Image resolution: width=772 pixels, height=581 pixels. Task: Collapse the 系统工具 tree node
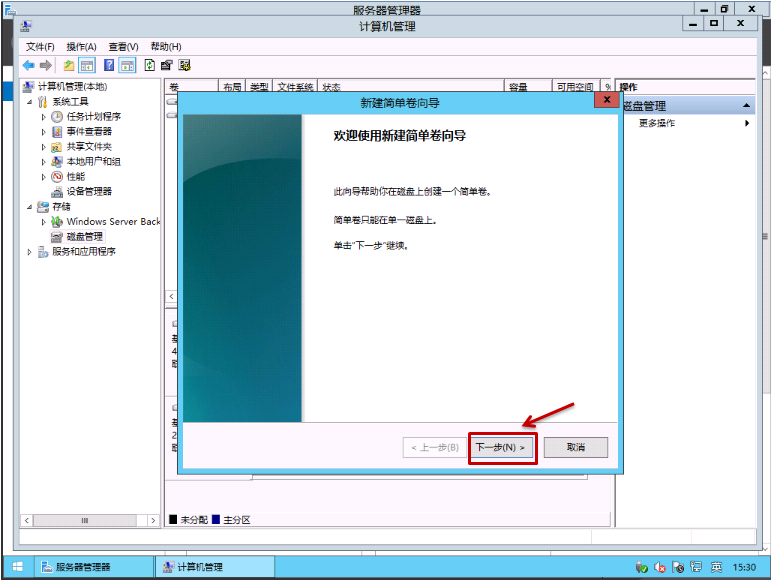click(29, 102)
